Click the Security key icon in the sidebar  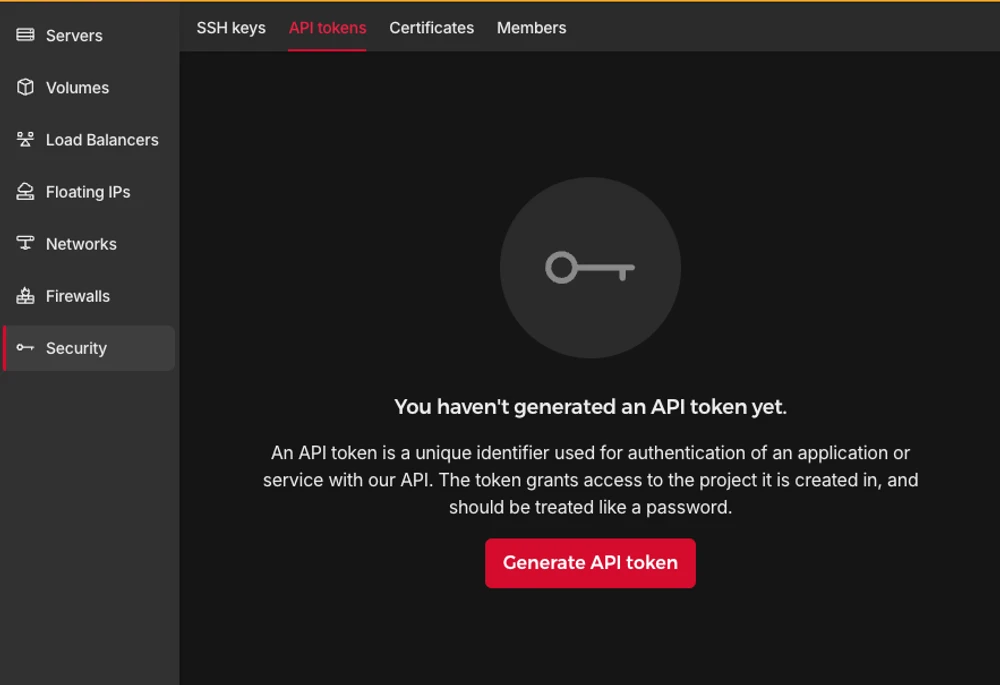click(x=25, y=348)
